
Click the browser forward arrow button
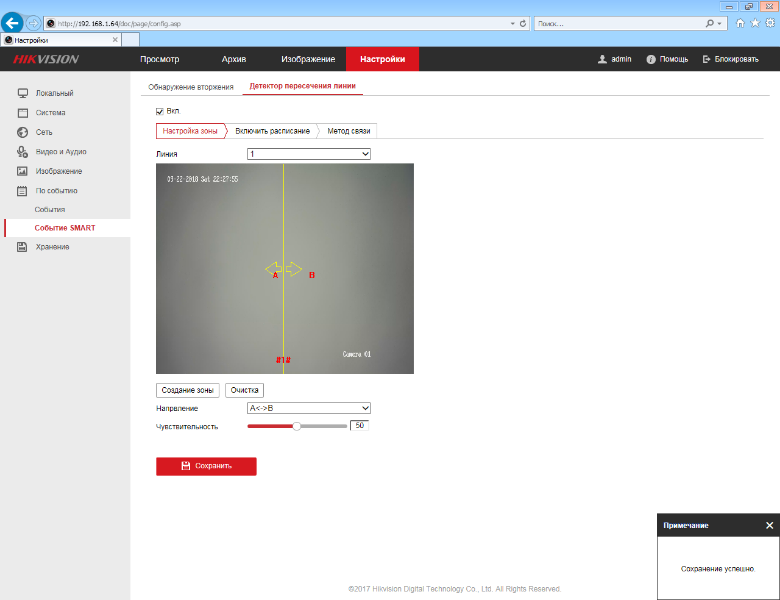pos(33,23)
